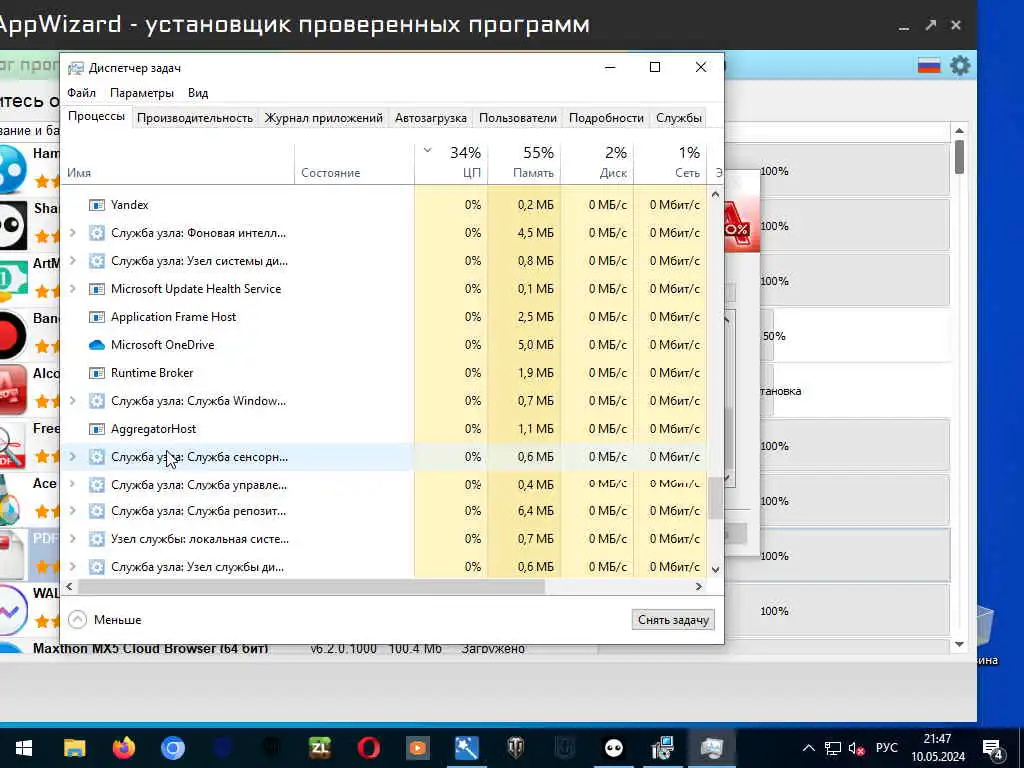Launch Opera browser from the taskbar
Screen dimensions: 1024x768
pos(369,748)
